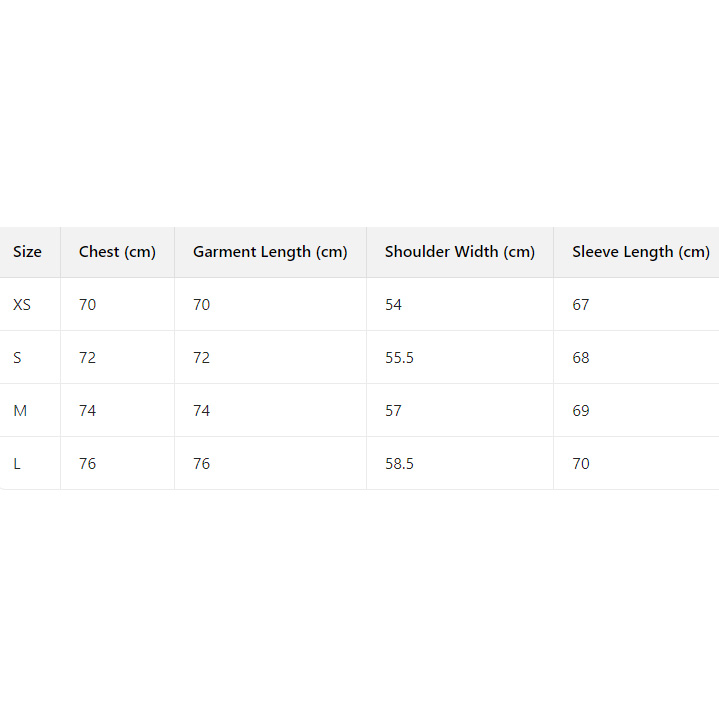Click the Shoulder Width (cm) header
Image resolution: width=719 pixels, height=719 pixels.
[x=460, y=252]
